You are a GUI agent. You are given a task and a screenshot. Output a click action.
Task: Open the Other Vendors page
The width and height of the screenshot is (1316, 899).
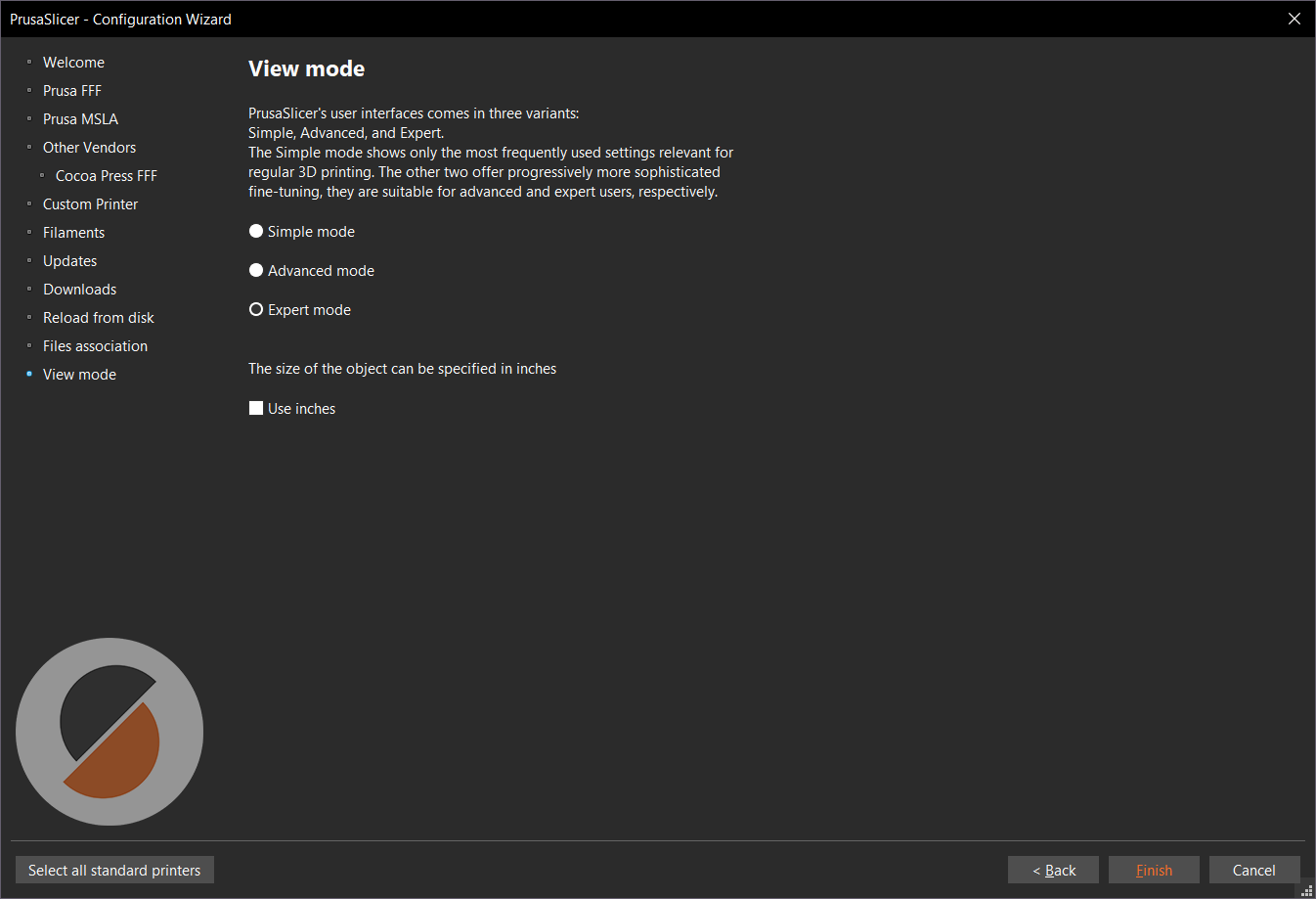[x=89, y=148]
